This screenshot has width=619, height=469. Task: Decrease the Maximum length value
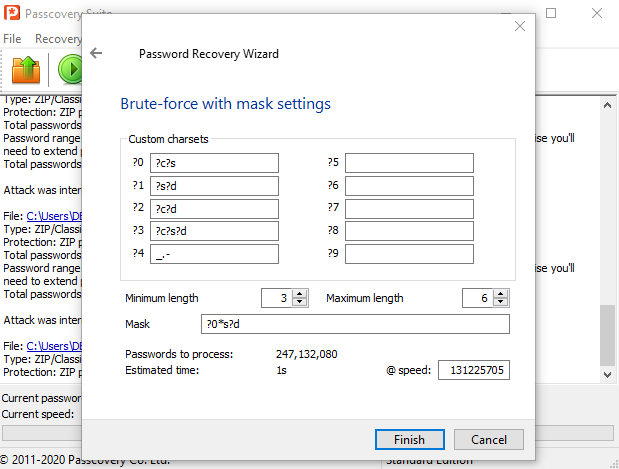[501, 302]
